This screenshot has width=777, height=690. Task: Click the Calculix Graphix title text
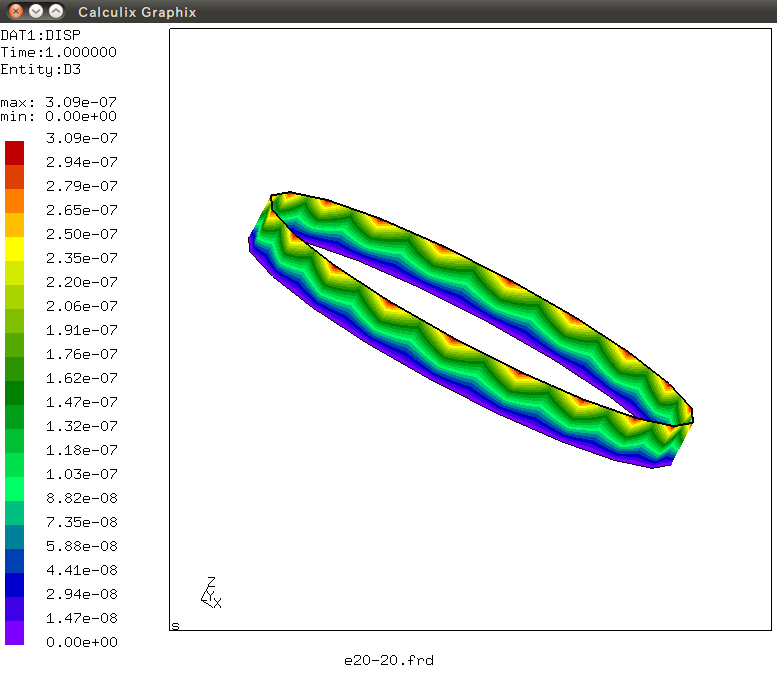pos(137,12)
